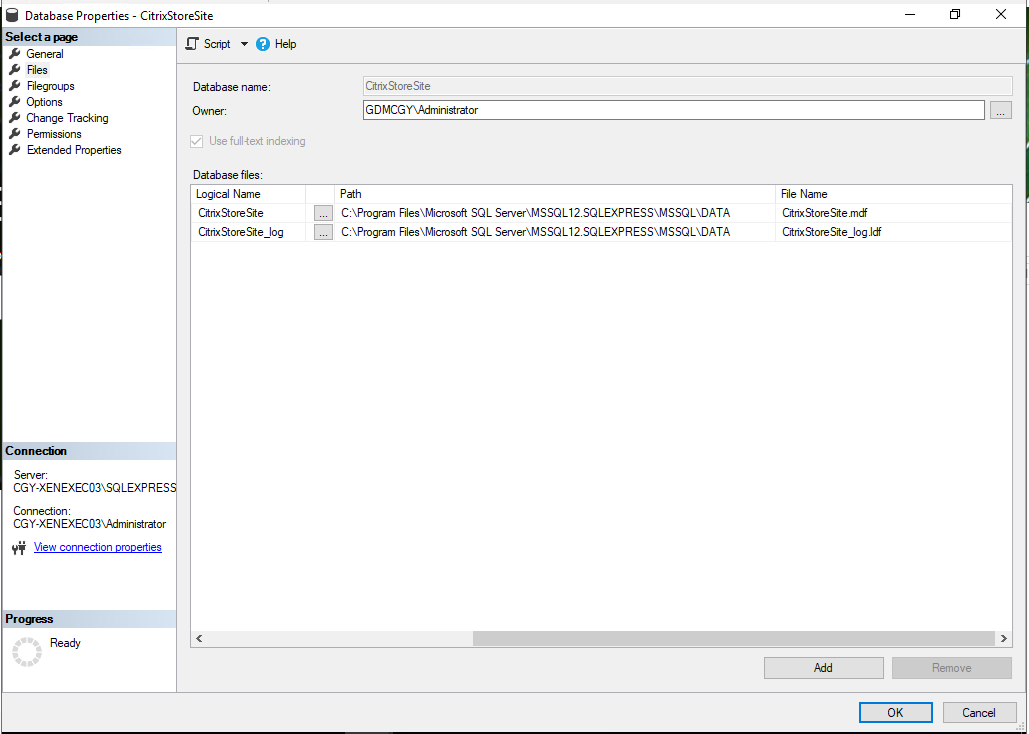Toggle Use full-text indexing checkbox
Screen dimensions: 1029x734
pos(196,141)
